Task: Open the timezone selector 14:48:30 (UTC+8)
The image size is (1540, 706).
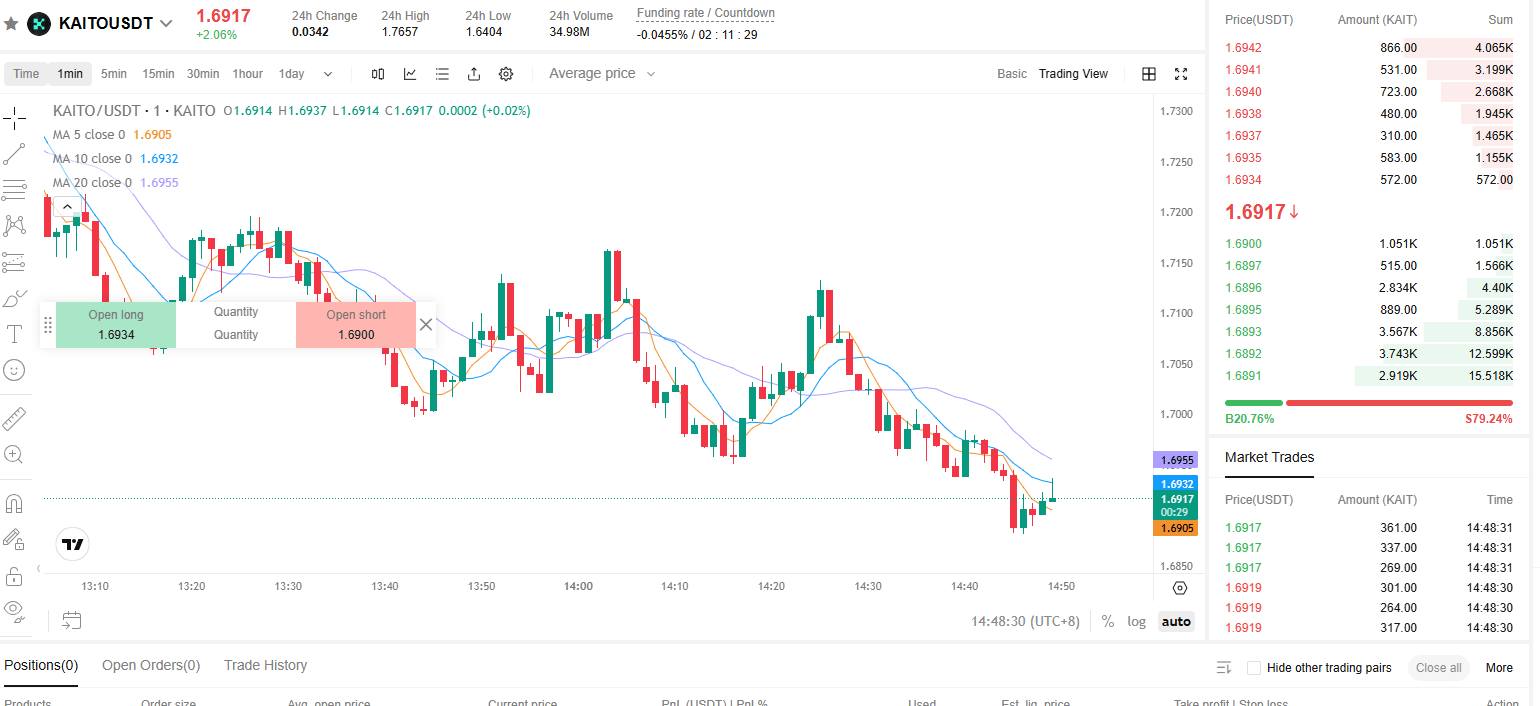Action: tap(1026, 621)
